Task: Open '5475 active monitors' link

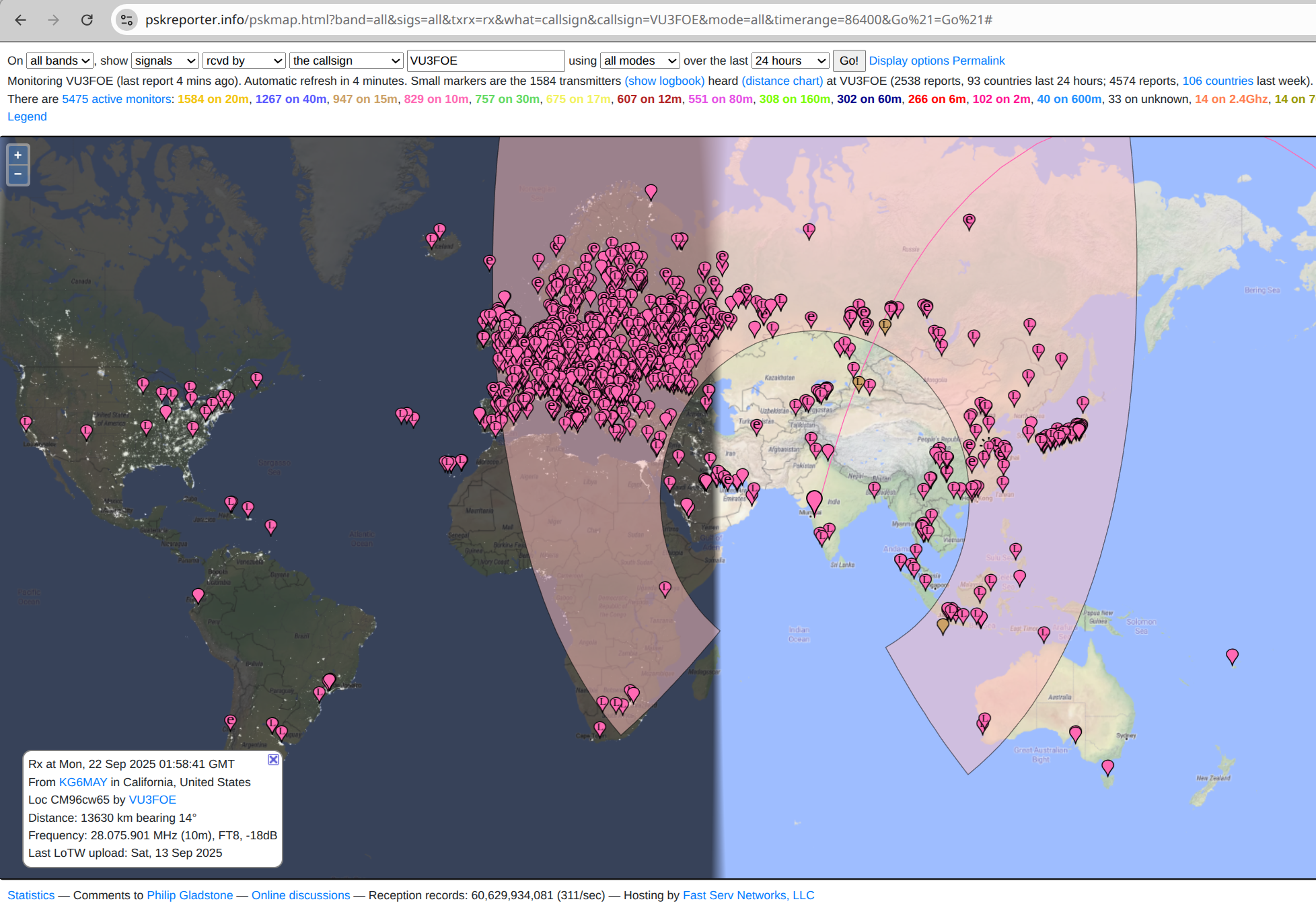Action: point(116,99)
